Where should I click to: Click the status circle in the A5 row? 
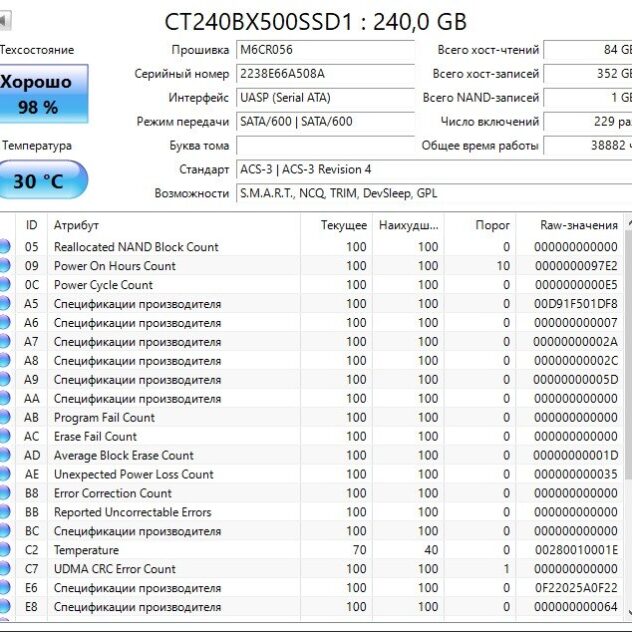pos(4,303)
